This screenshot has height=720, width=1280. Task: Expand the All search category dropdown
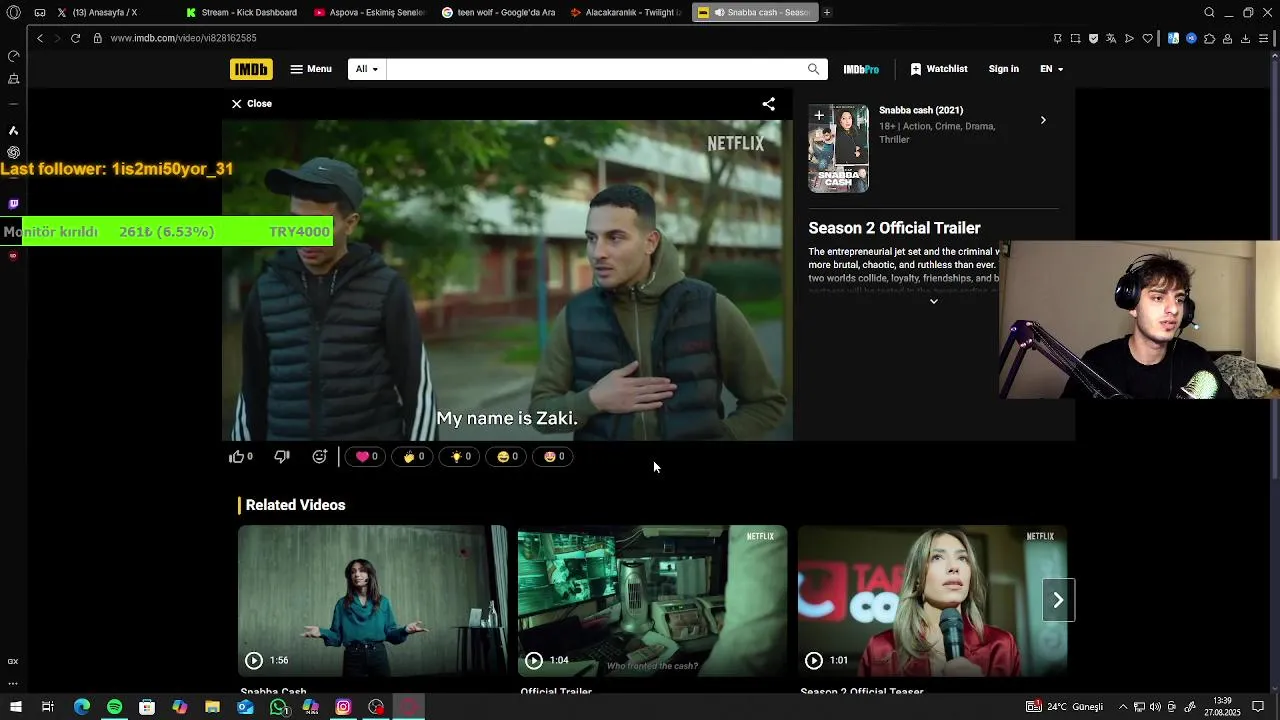pos(367,69)
